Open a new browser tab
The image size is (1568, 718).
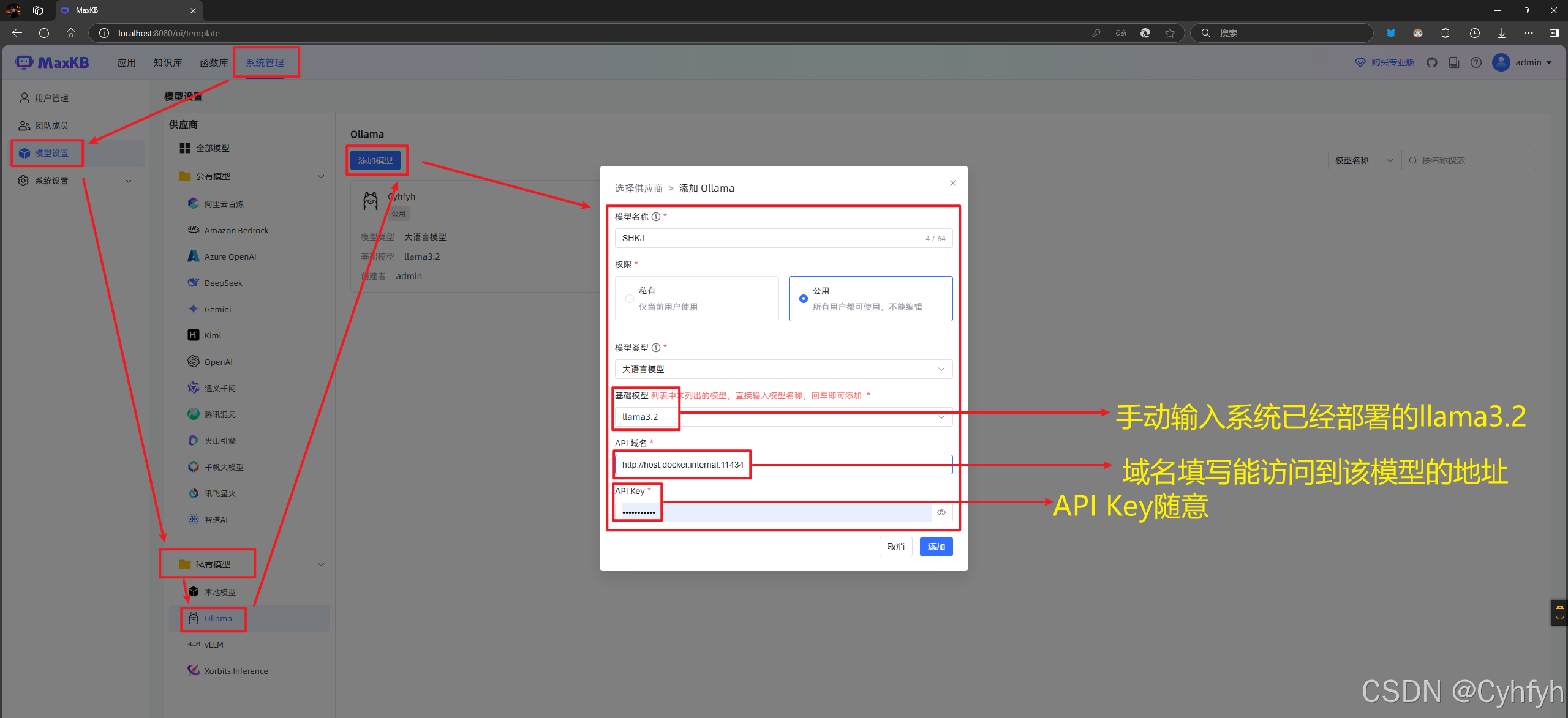(216, 10)
